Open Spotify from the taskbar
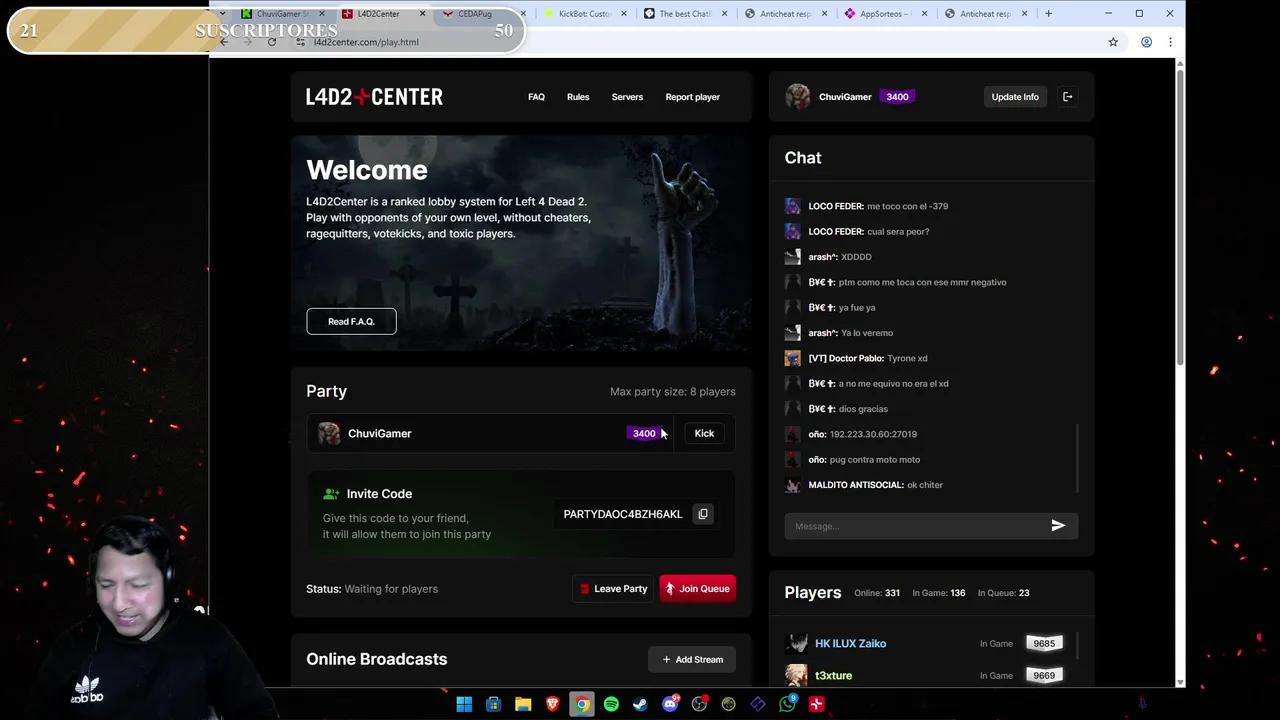 (x=611, y=704)
